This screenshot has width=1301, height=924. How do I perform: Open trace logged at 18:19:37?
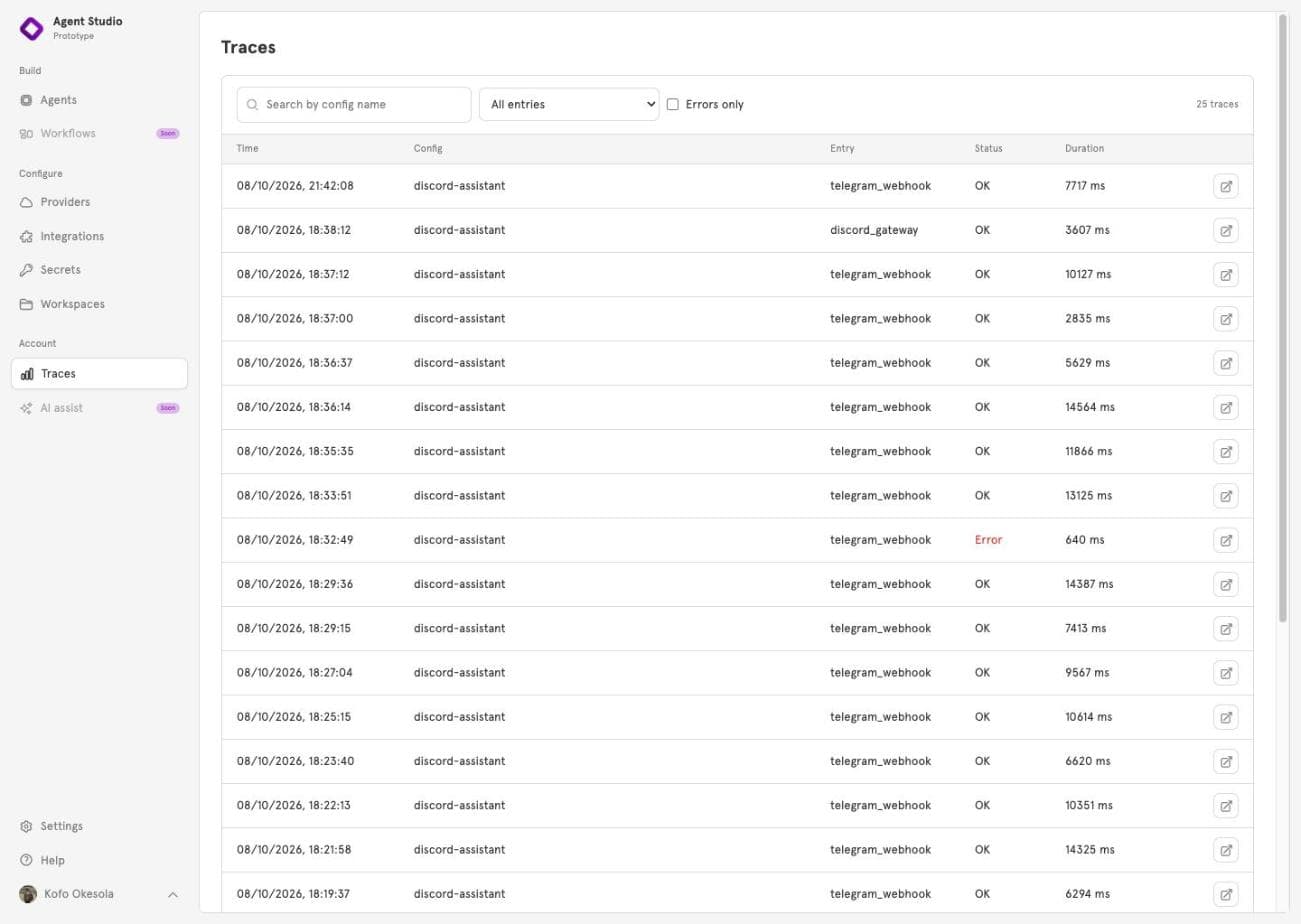(1225, 894)
